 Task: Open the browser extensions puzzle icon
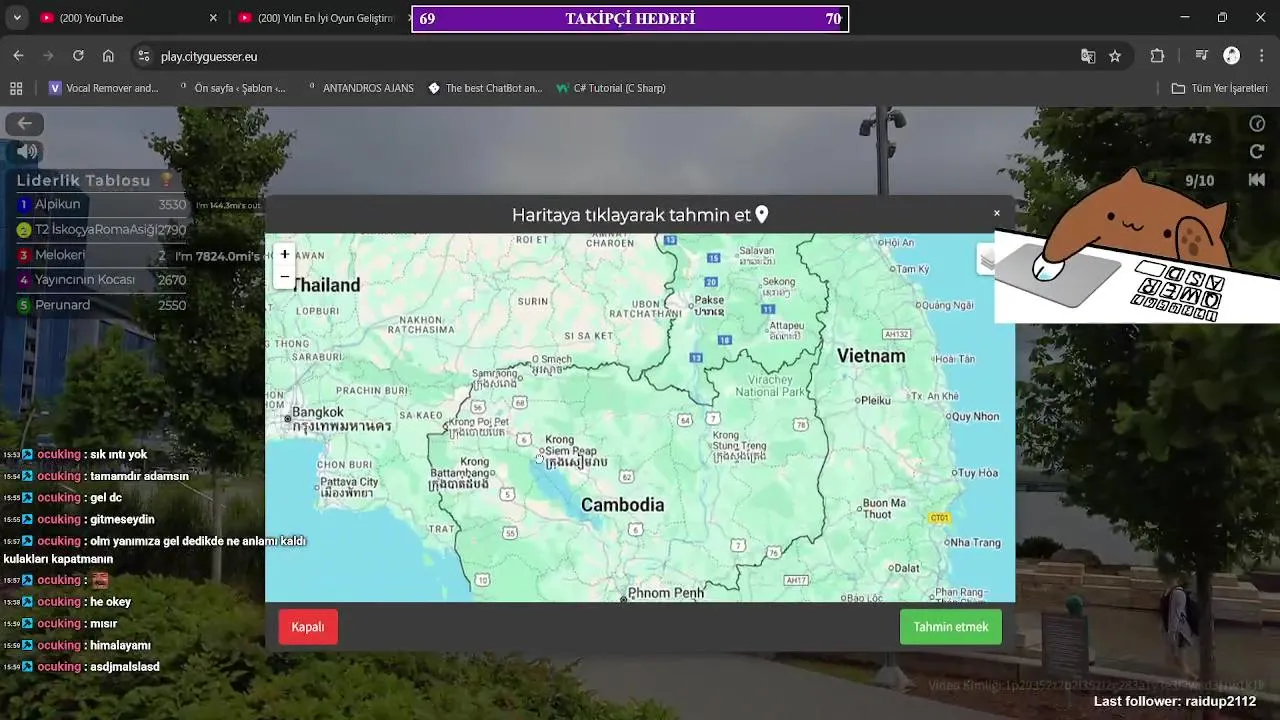[x=1158, y=56]
